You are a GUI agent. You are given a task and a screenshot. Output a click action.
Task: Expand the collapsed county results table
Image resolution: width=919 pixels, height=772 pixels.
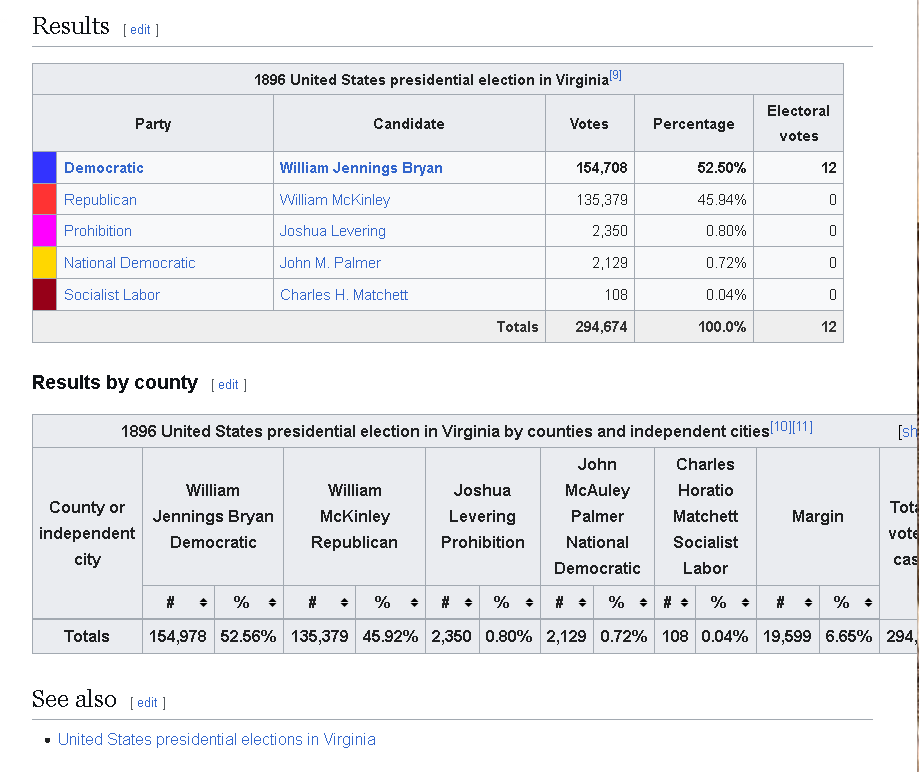(x=910, y=432)
